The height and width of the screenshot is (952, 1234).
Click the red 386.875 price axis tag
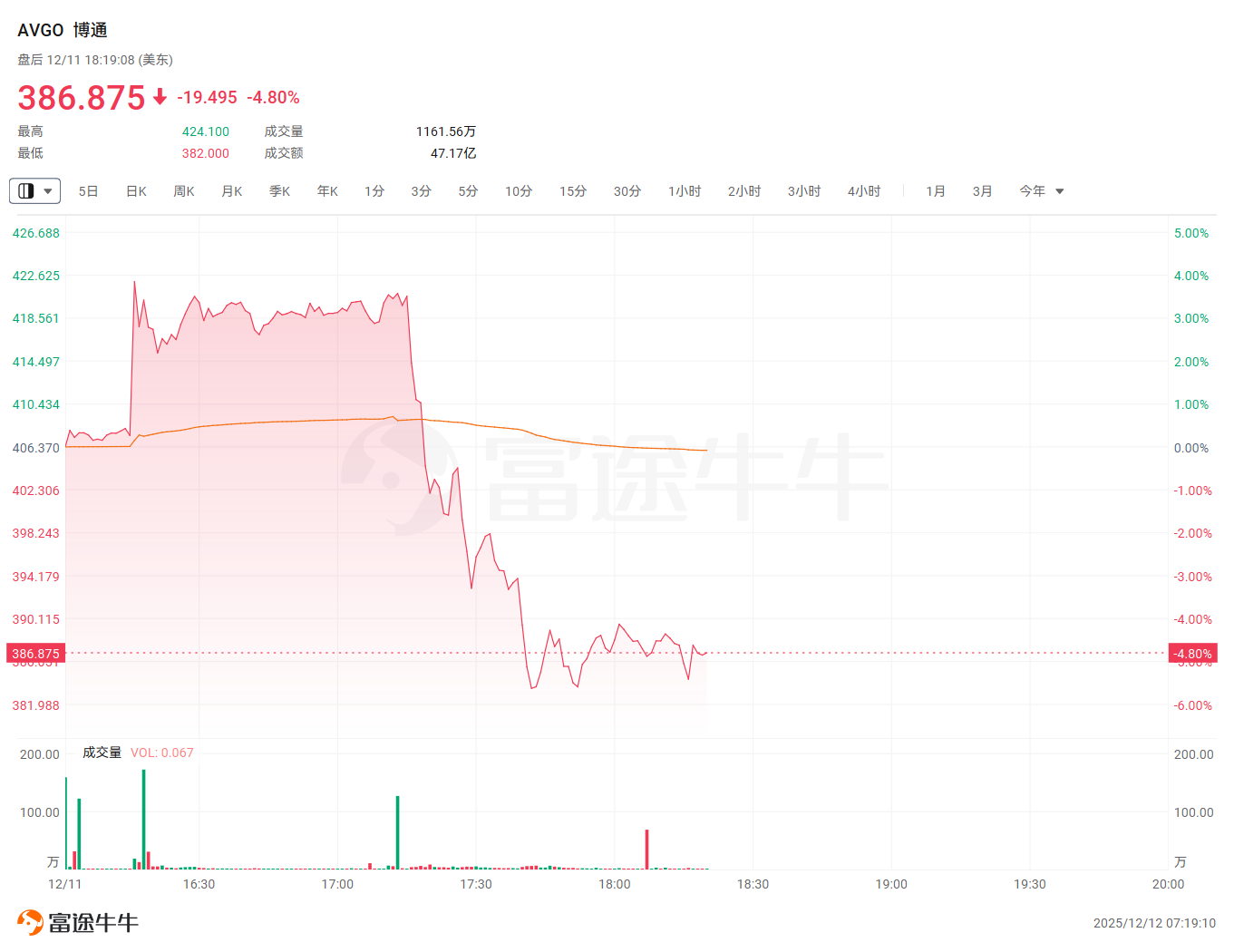[x=35, y=654]
